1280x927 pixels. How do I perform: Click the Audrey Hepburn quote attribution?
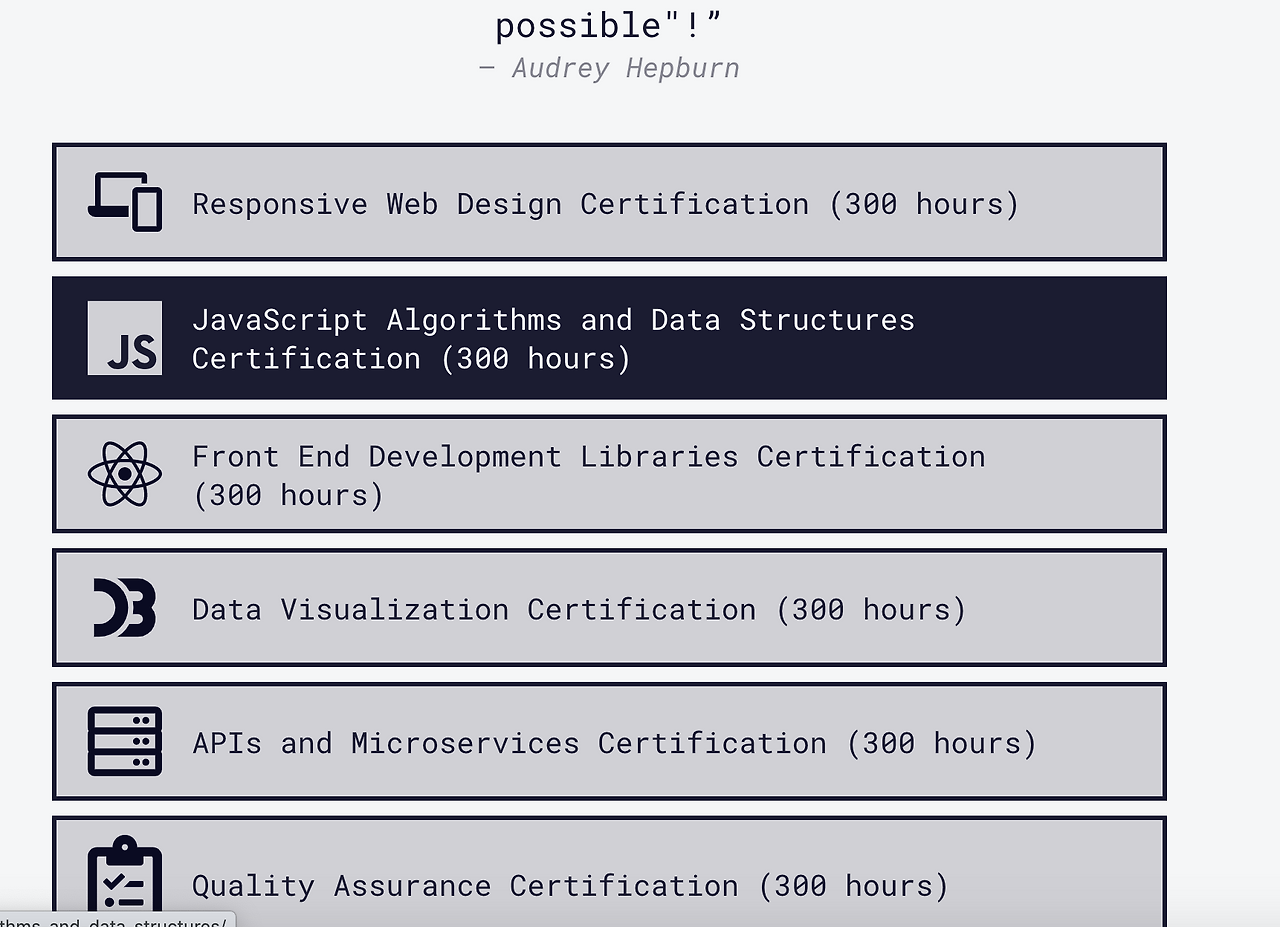pyautogui.click(x=609, y=68)
